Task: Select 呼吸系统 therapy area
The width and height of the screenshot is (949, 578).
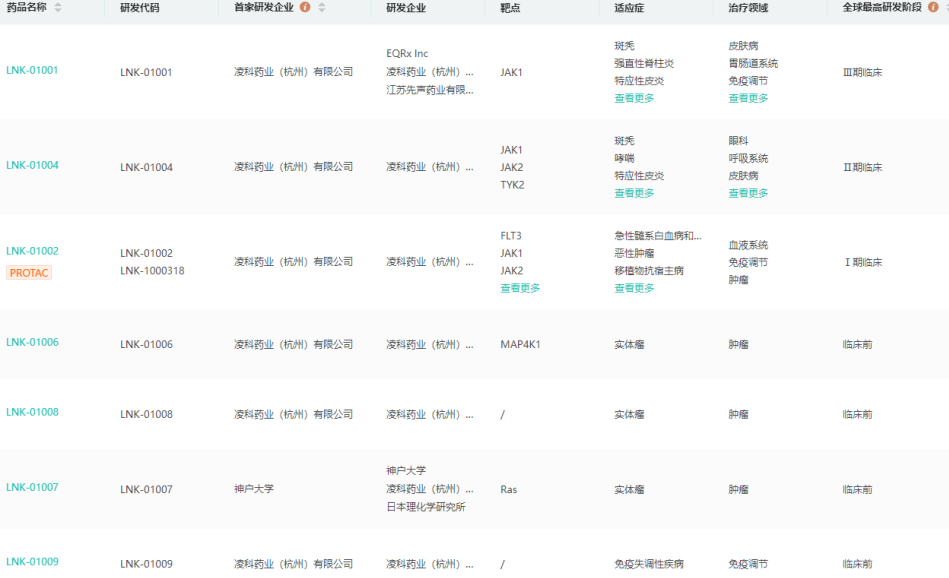Action: [748, 158]
